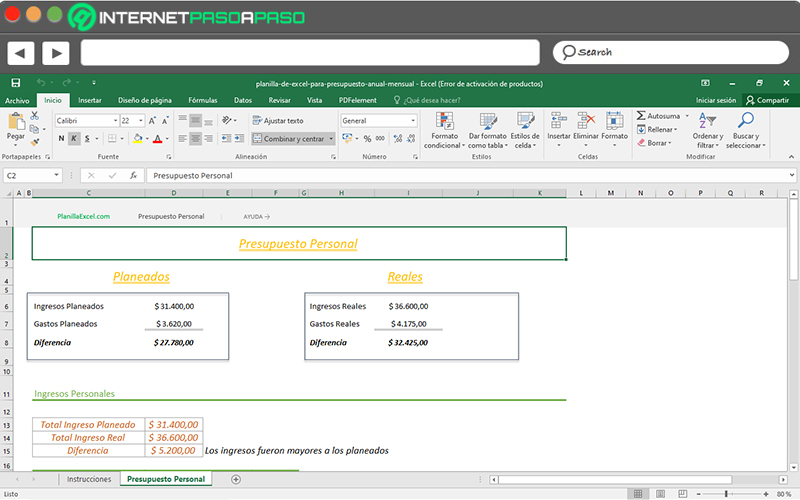Click the Pegar clipboard icon

tap(16, 121)
